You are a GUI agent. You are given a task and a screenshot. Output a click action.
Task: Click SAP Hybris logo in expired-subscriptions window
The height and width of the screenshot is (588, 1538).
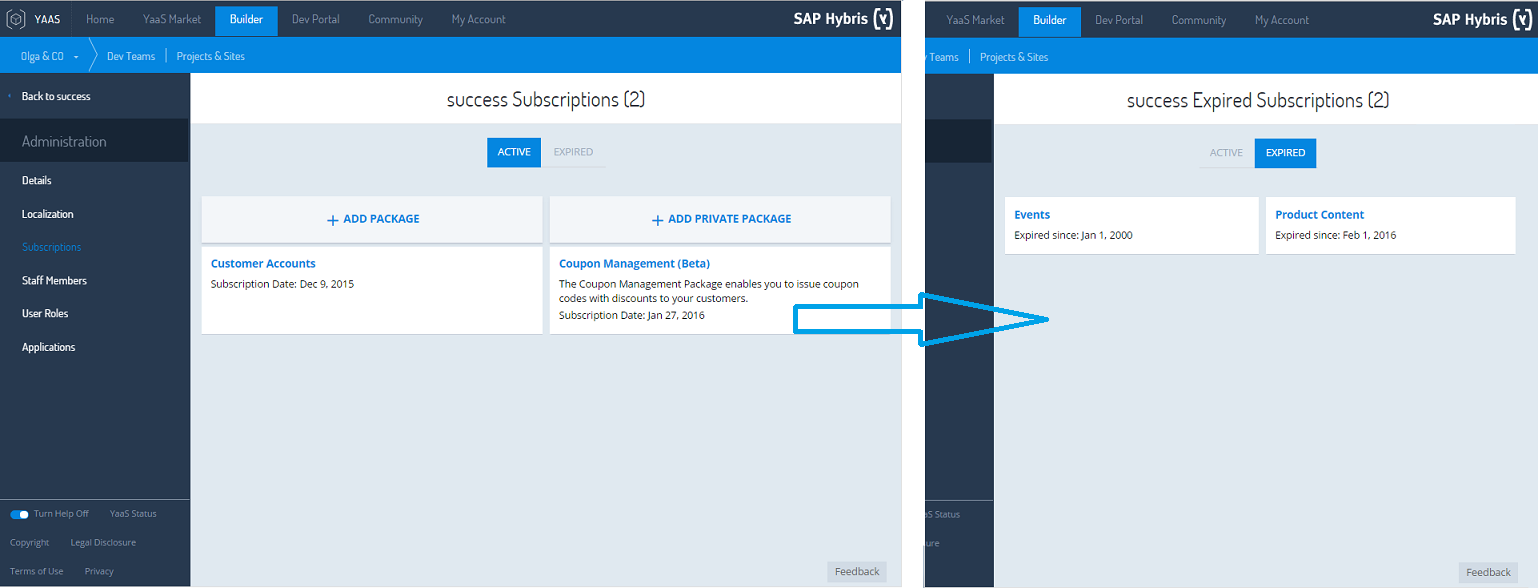pos(1483,20)
